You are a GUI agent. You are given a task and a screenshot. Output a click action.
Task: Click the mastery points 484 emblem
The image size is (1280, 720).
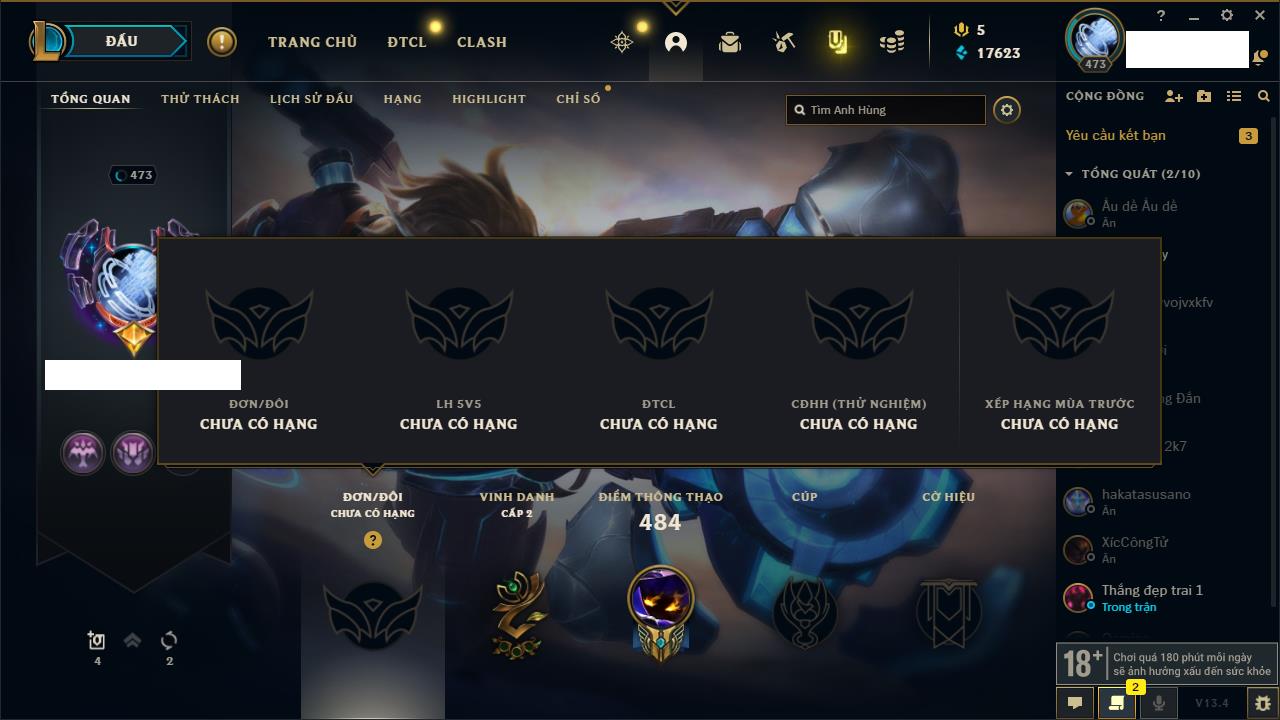660,610
